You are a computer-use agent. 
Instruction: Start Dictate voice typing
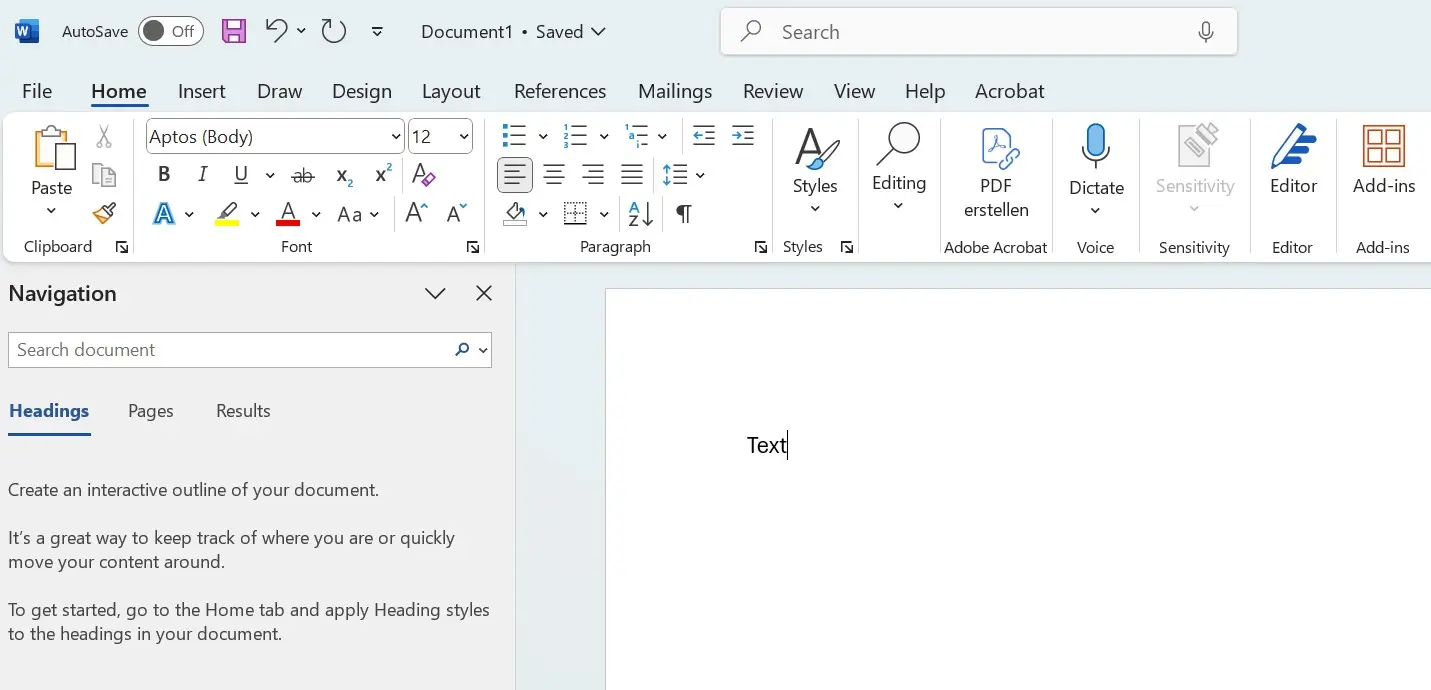1096,160
